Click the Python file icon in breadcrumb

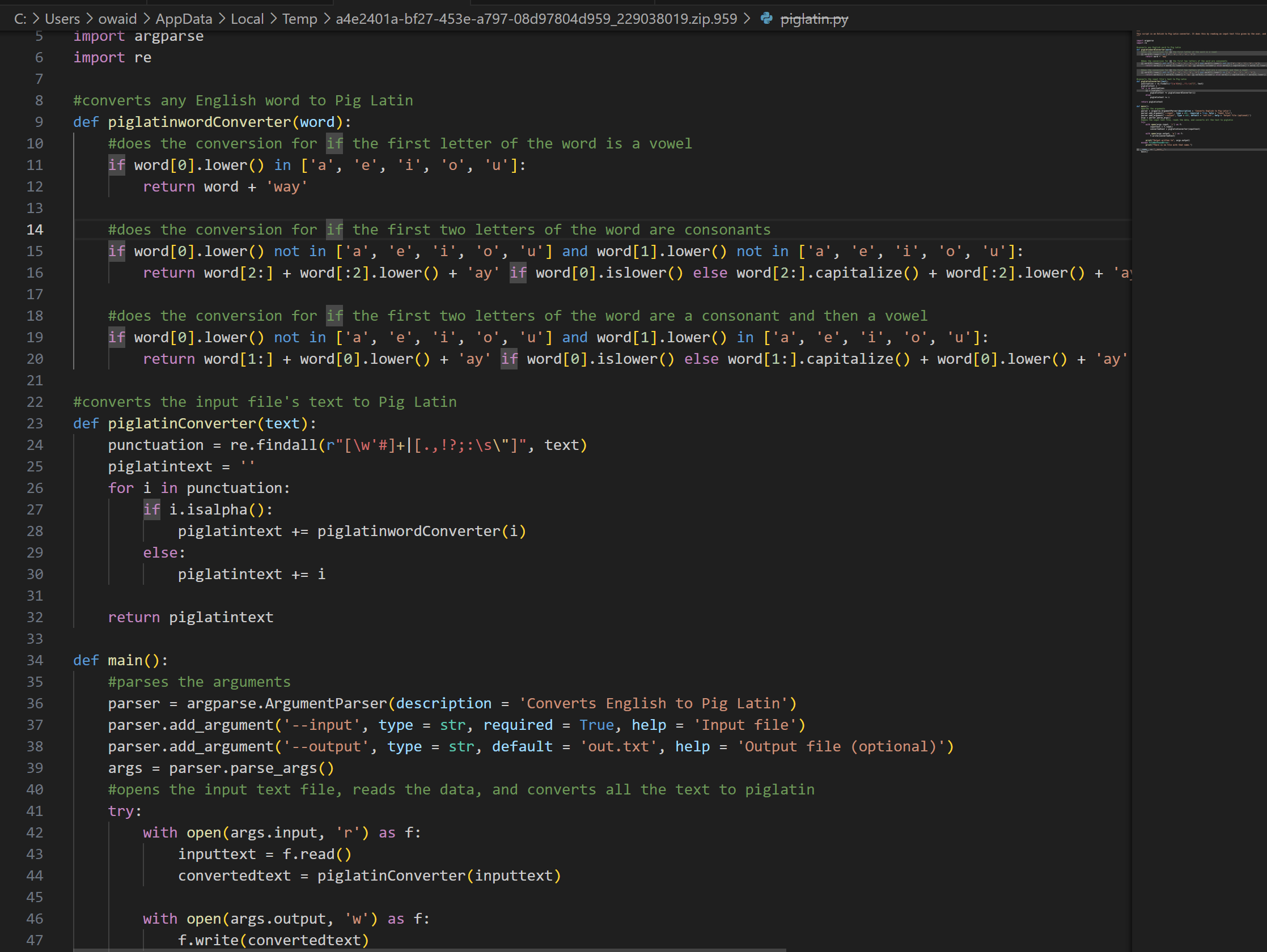[x=766, y=19]
